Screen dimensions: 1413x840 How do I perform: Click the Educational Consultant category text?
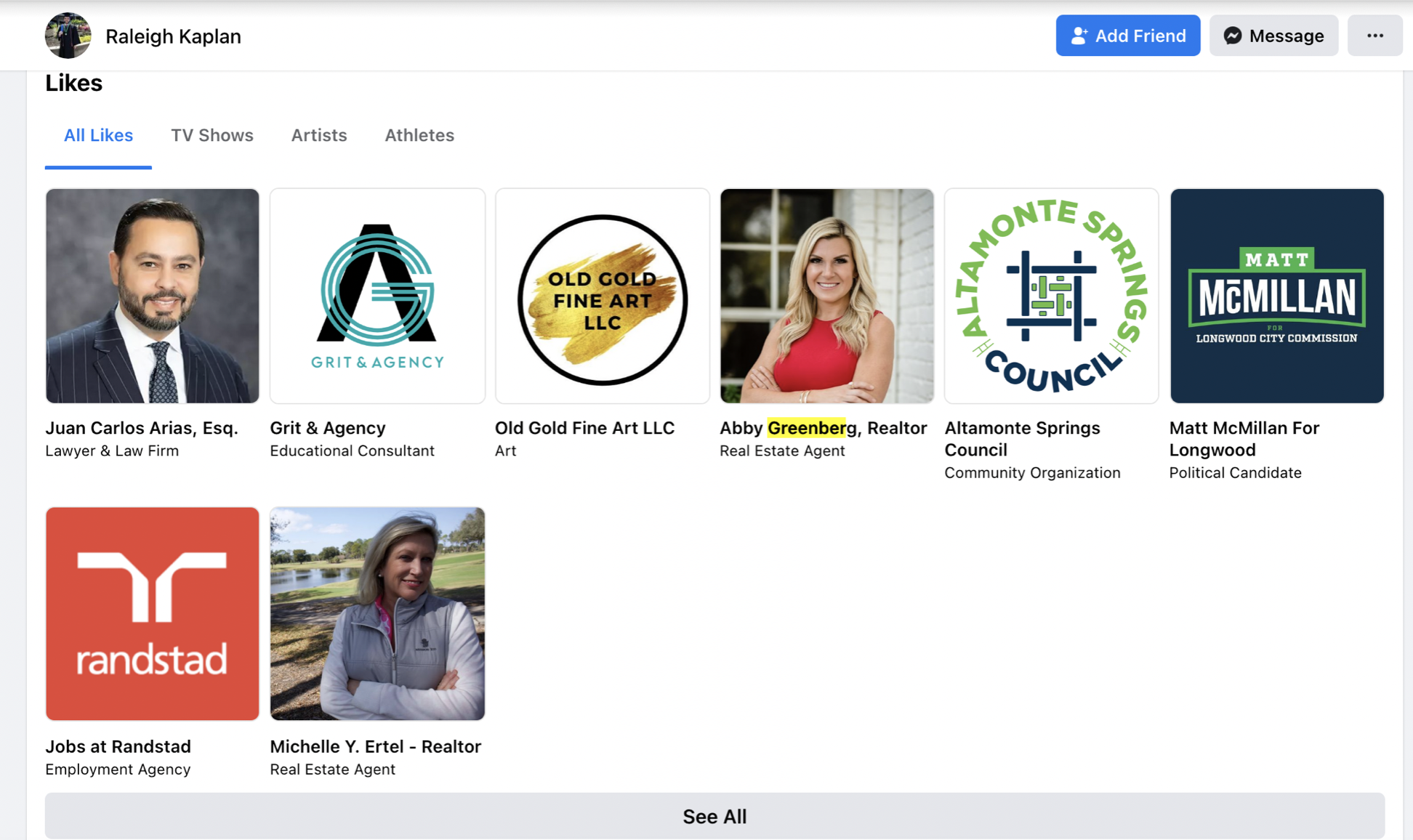pos(352,451)
